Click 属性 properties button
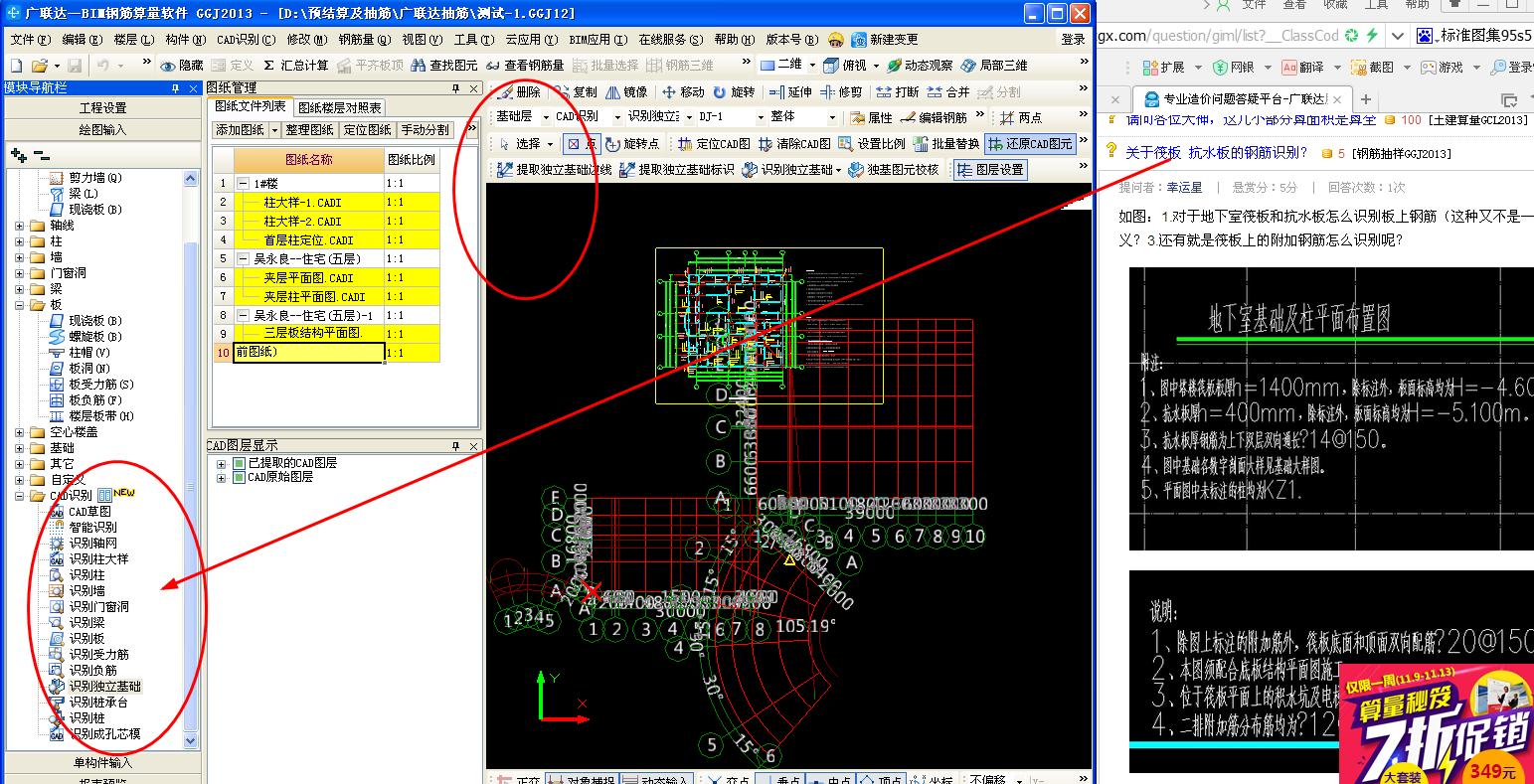Screen dimensions: 1534x784 [x=871, y=117]
